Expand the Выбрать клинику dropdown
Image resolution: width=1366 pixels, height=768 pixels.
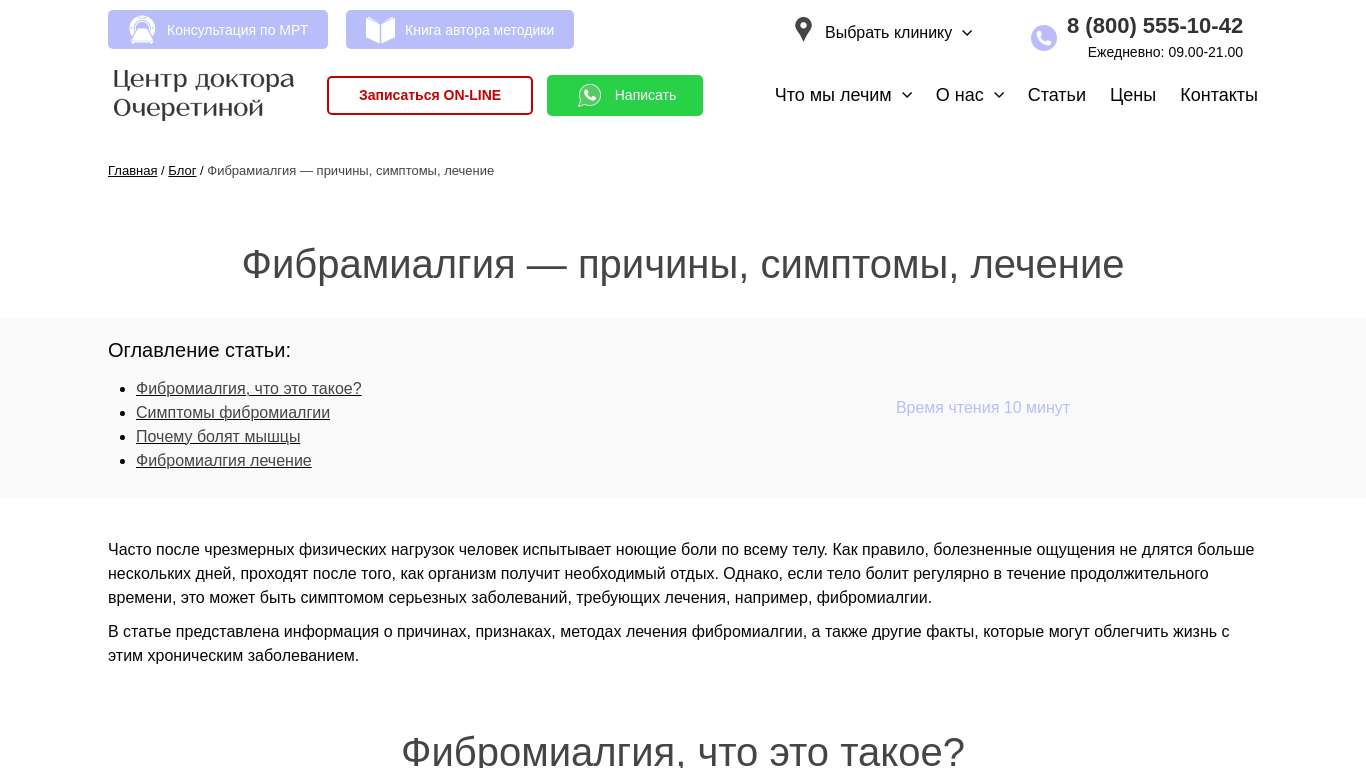[x=898, y=32]
